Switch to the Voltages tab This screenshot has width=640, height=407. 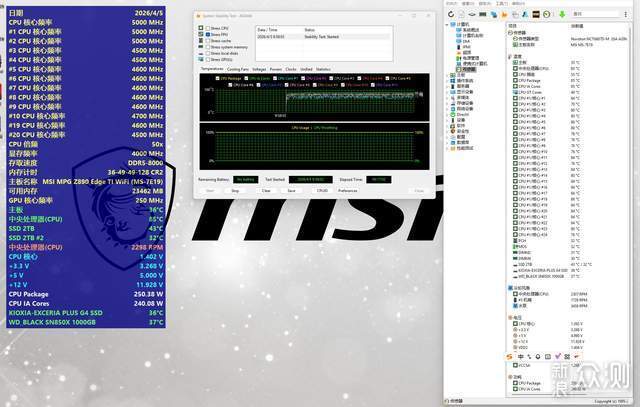point(259,69)
